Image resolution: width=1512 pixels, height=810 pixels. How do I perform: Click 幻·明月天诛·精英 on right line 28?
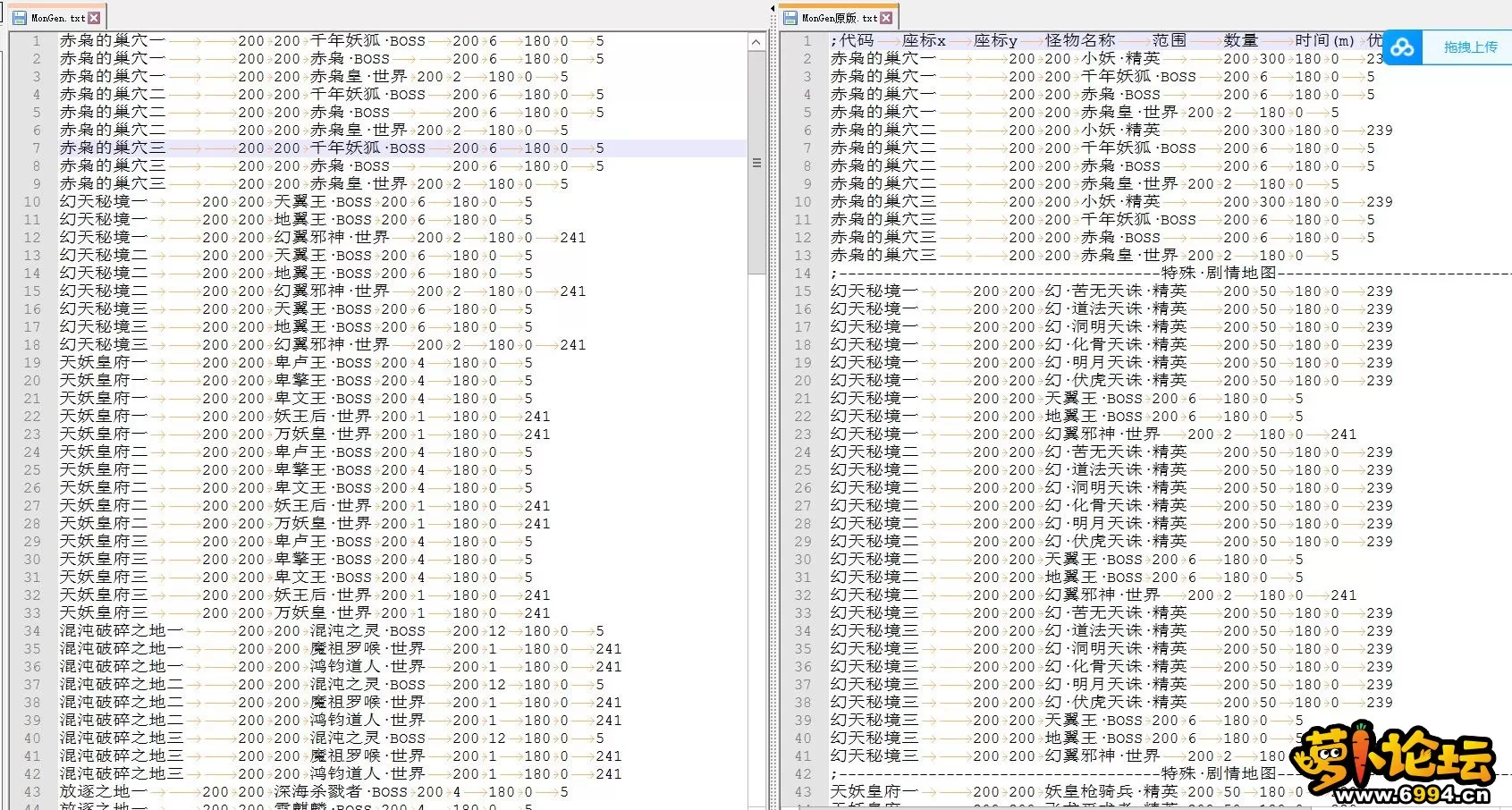pyautogui.click(x=1116, y=524)
